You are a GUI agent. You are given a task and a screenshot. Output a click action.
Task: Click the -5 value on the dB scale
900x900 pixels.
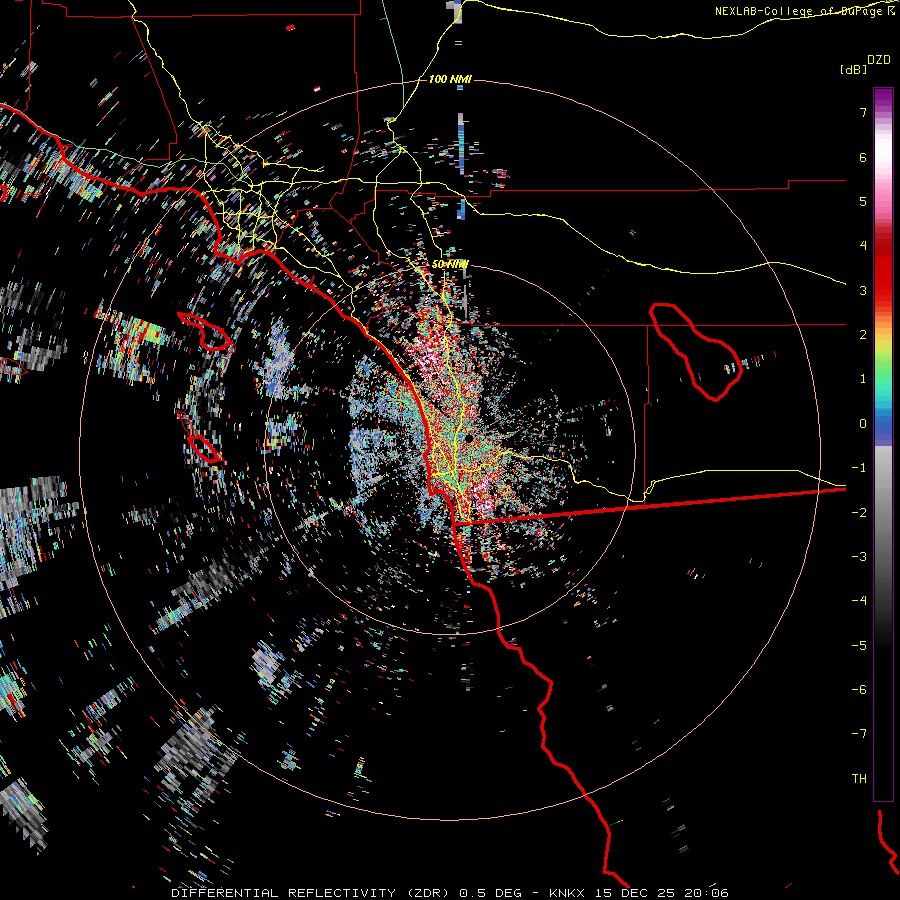coord(859,646)
